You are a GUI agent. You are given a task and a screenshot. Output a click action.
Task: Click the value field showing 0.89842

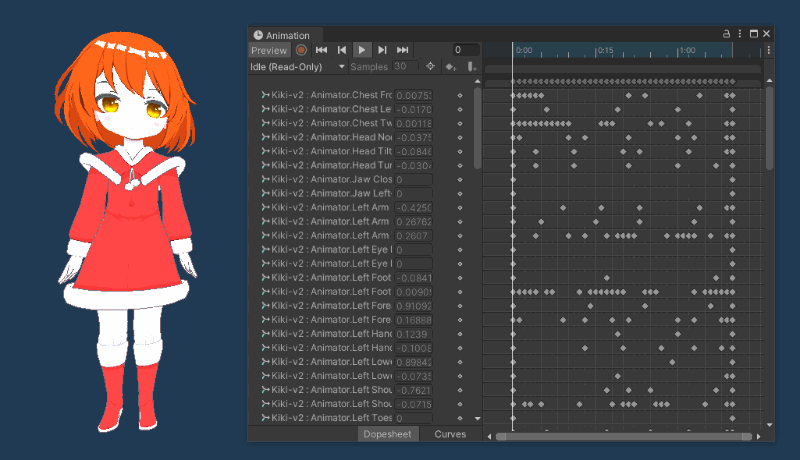[x=414, y=362]
